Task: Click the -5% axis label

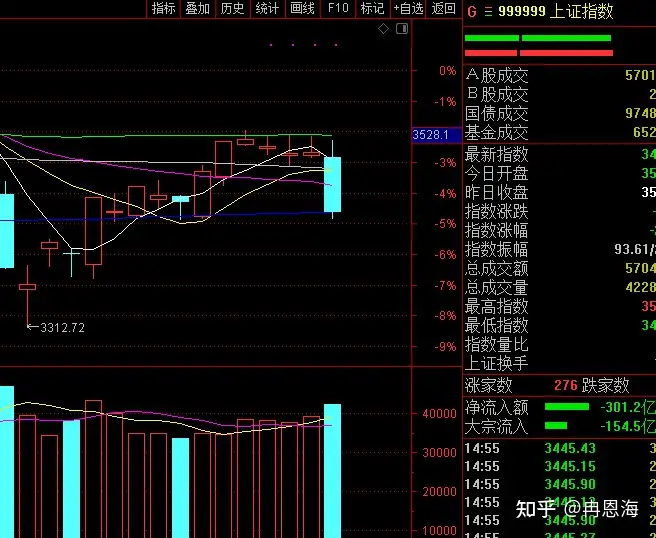Action: pyautogui.click(x=445, y=224)
